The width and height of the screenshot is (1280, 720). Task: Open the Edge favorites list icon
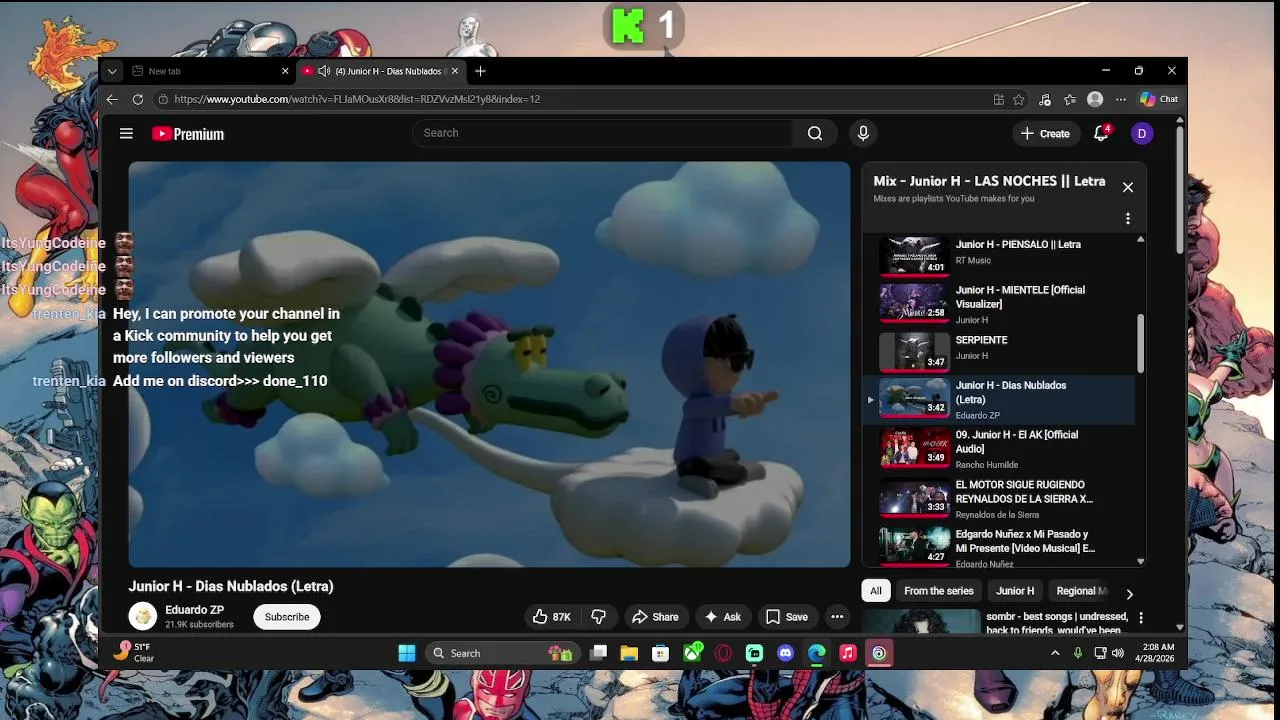click(1070, 99)
